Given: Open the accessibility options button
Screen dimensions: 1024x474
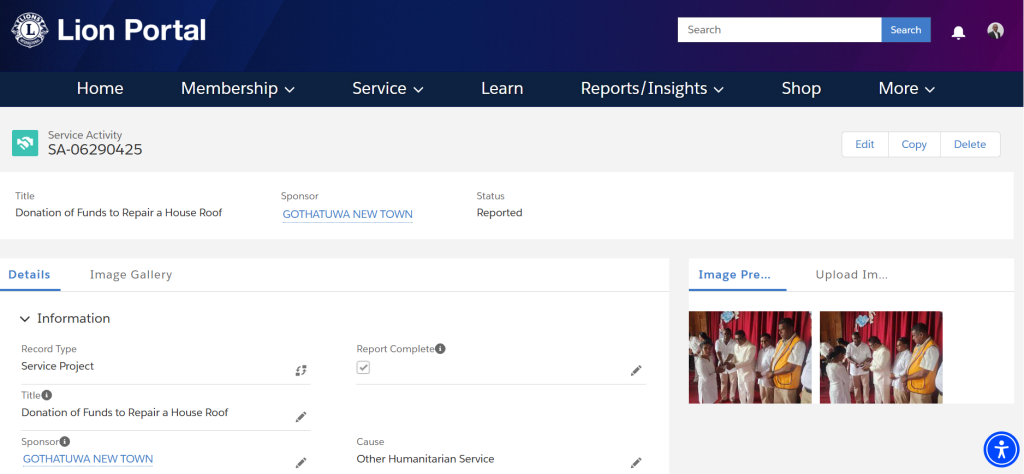Looking at the screenshot, I should [x=1001, y=449].
